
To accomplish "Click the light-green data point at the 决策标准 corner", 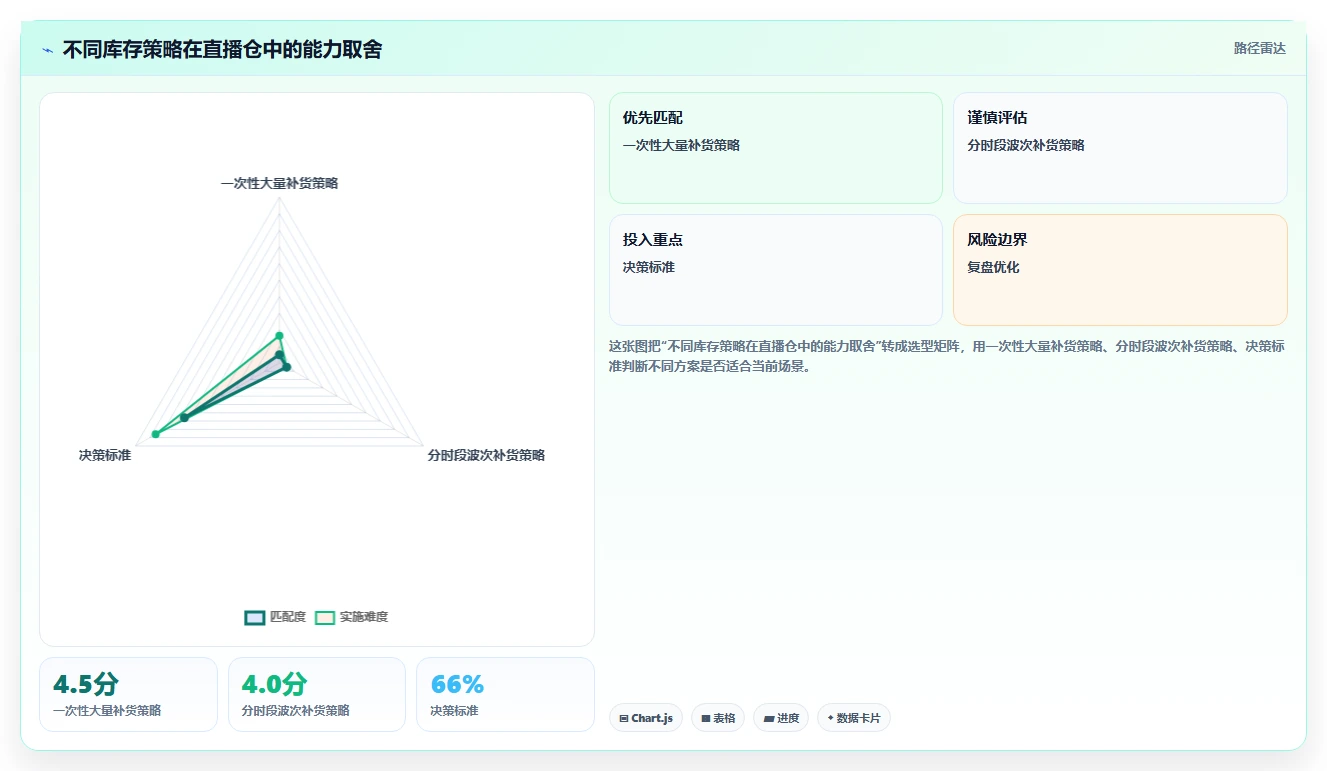I will click(155, 434).
